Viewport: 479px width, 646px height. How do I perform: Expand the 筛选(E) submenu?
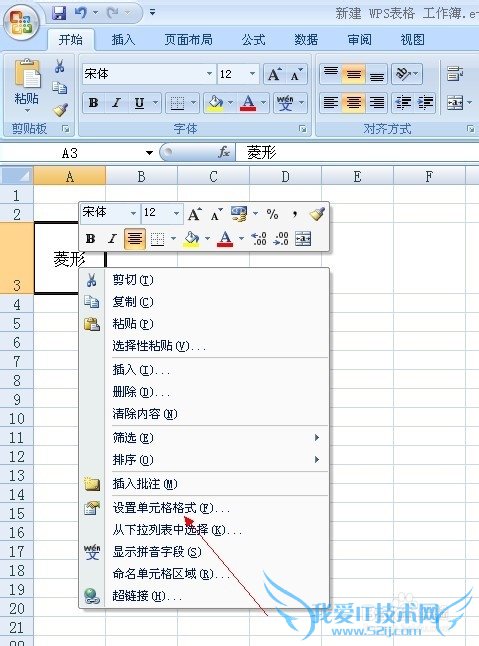pyautogui.click(x=204, y=438)
